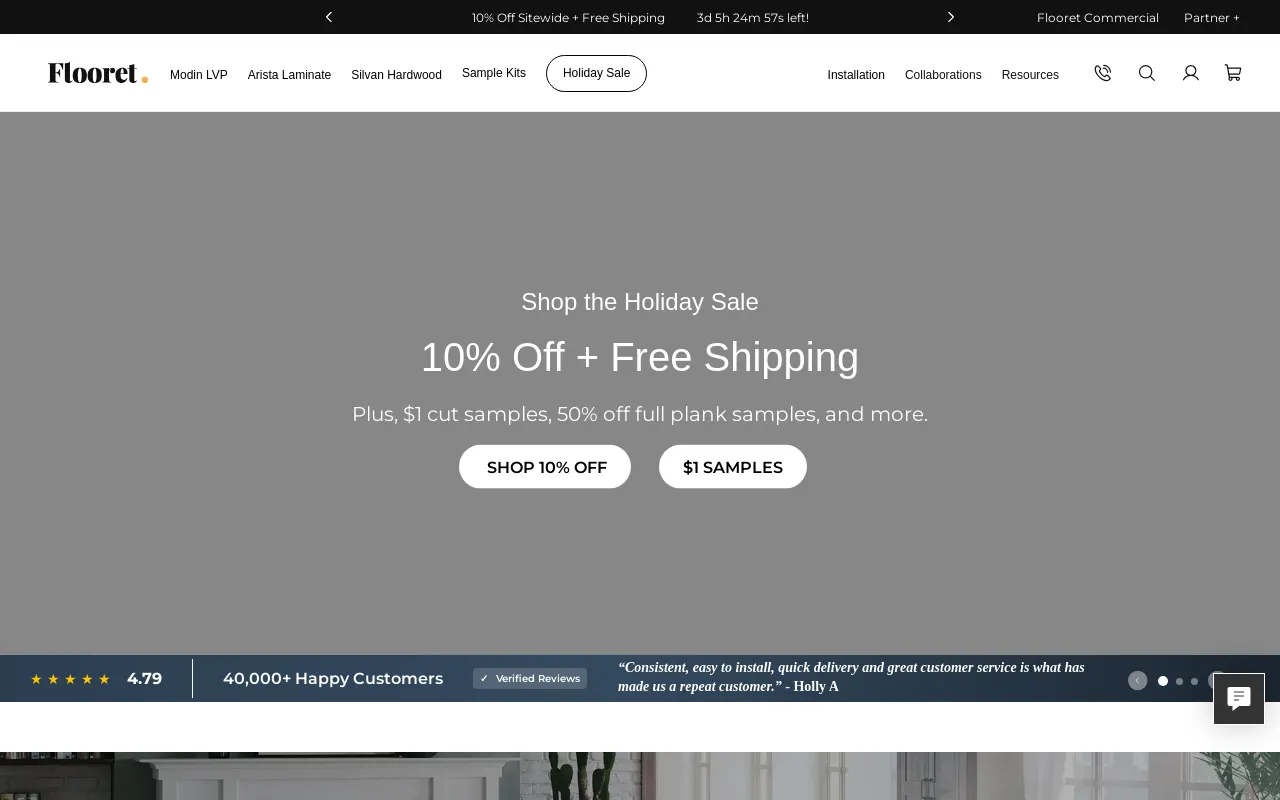The height and width of the screenshot is (800, 1280).
Task: Go to Flooret logo homepage
Action: 98,73
